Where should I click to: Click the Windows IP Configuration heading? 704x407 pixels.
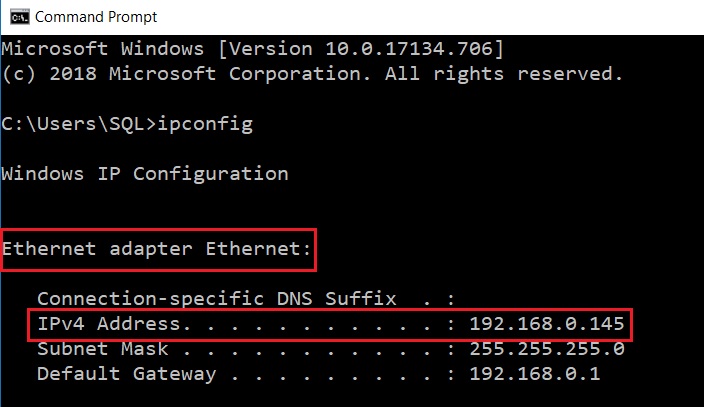145,174
